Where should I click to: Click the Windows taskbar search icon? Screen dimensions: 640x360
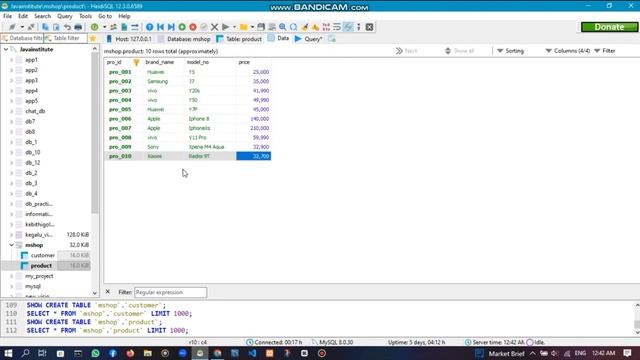coord(25,353)
